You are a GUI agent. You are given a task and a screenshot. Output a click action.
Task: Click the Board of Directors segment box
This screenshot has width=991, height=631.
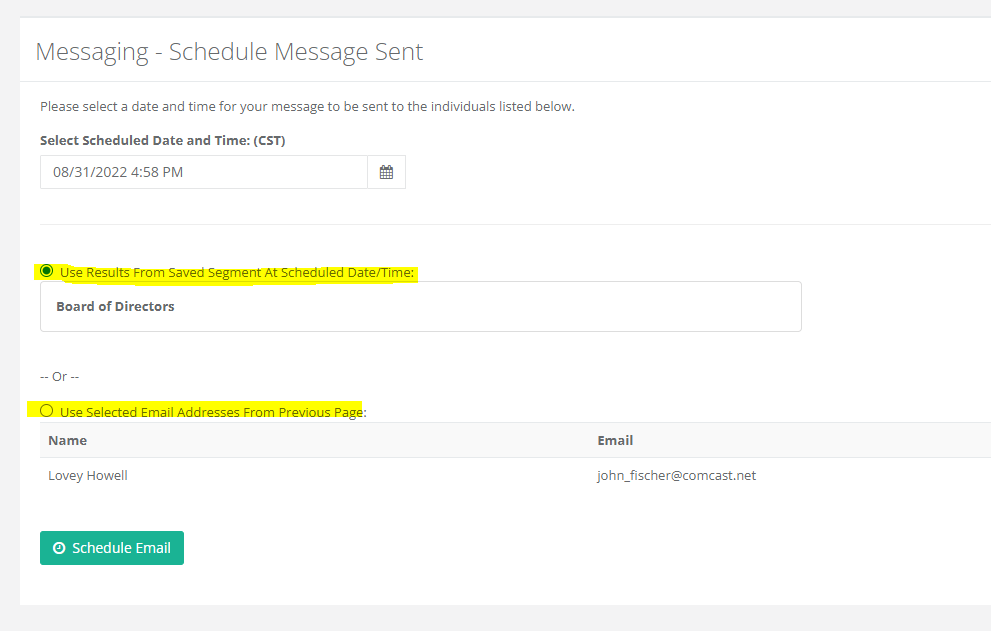point(420,306)
